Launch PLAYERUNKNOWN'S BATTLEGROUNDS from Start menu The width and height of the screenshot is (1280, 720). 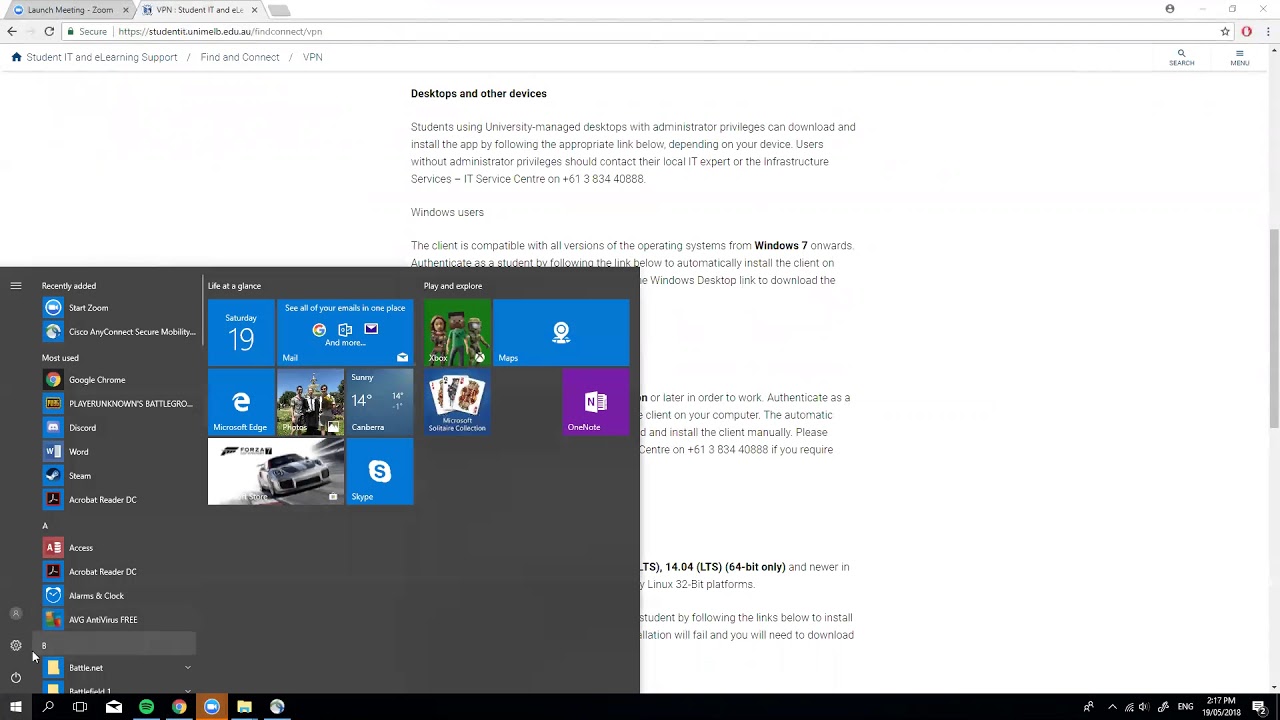pyautogui.click(x=118, y=404)
